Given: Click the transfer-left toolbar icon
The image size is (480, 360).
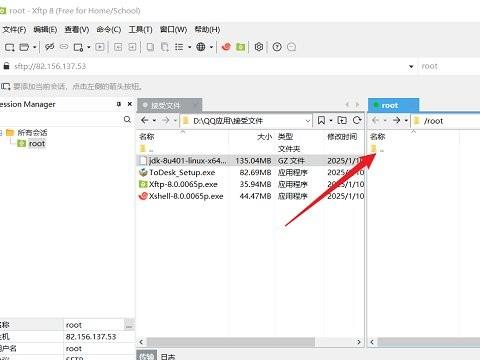Looking at the screenshot, I should point(118,47).
